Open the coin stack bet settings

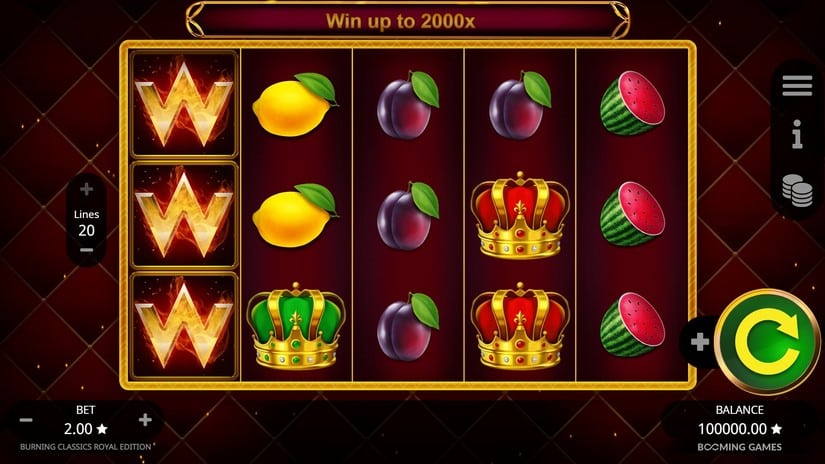tap(797, 190)
